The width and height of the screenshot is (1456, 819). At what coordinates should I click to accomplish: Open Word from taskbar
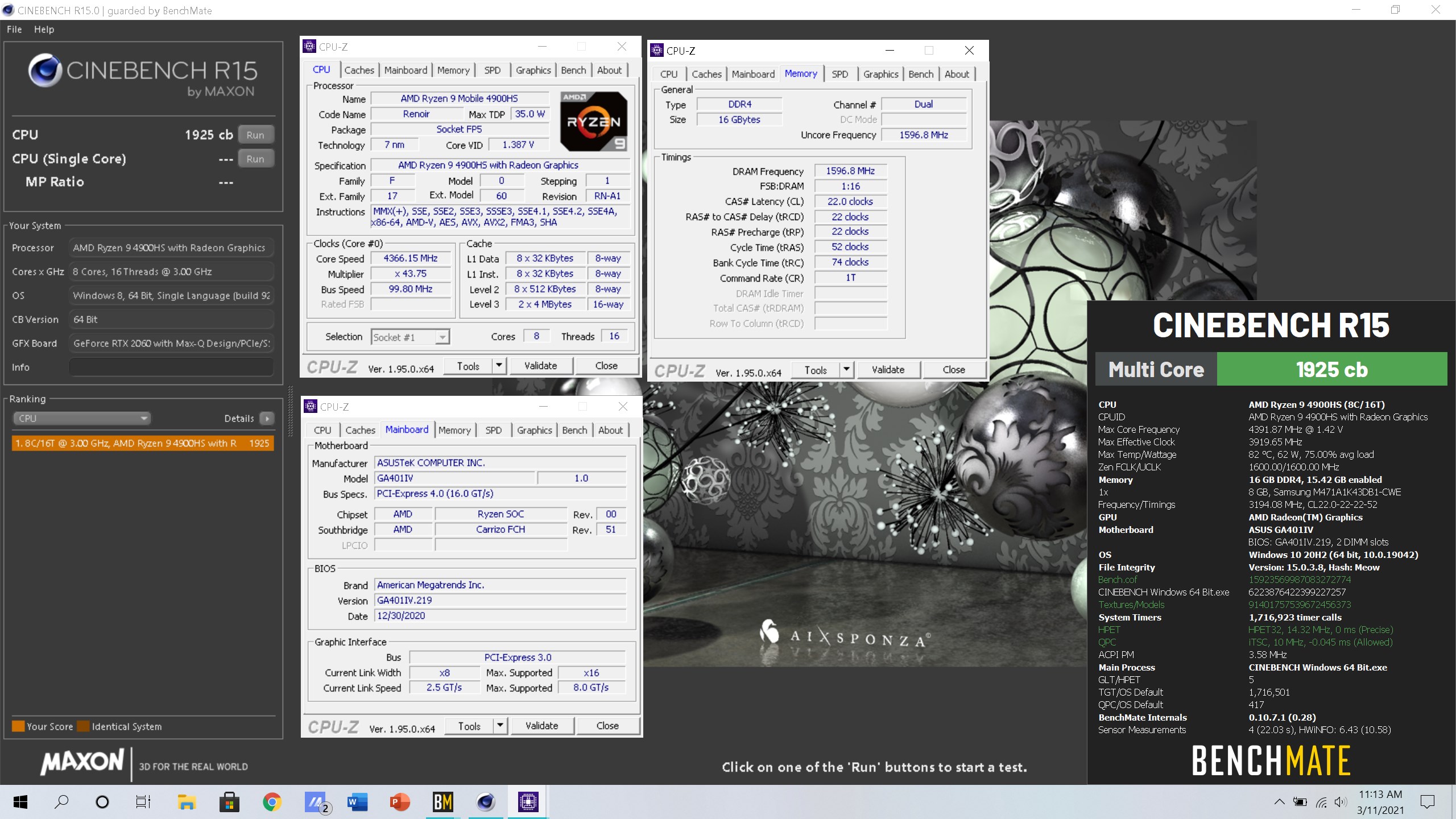357,802
